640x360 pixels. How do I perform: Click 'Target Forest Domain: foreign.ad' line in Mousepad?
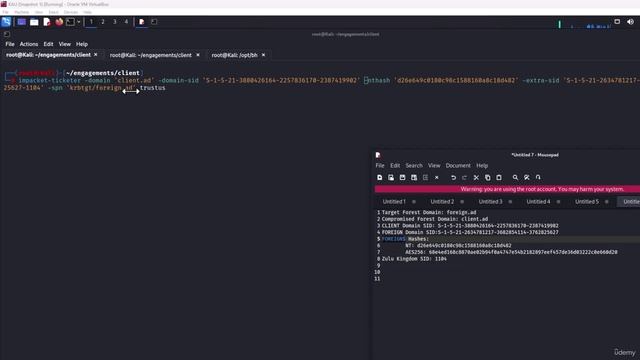pyautogui.click(x=429, y=212)
